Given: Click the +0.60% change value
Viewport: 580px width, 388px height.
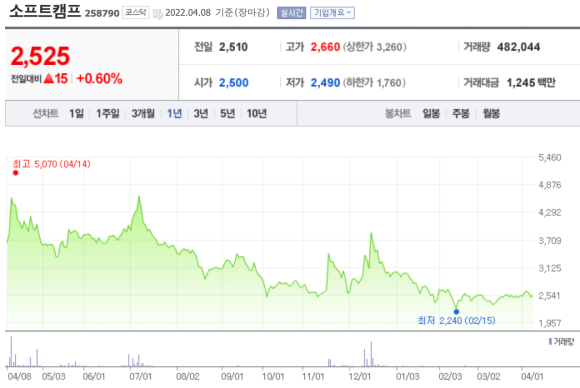Looking at the screenshot, I should 99,78.
